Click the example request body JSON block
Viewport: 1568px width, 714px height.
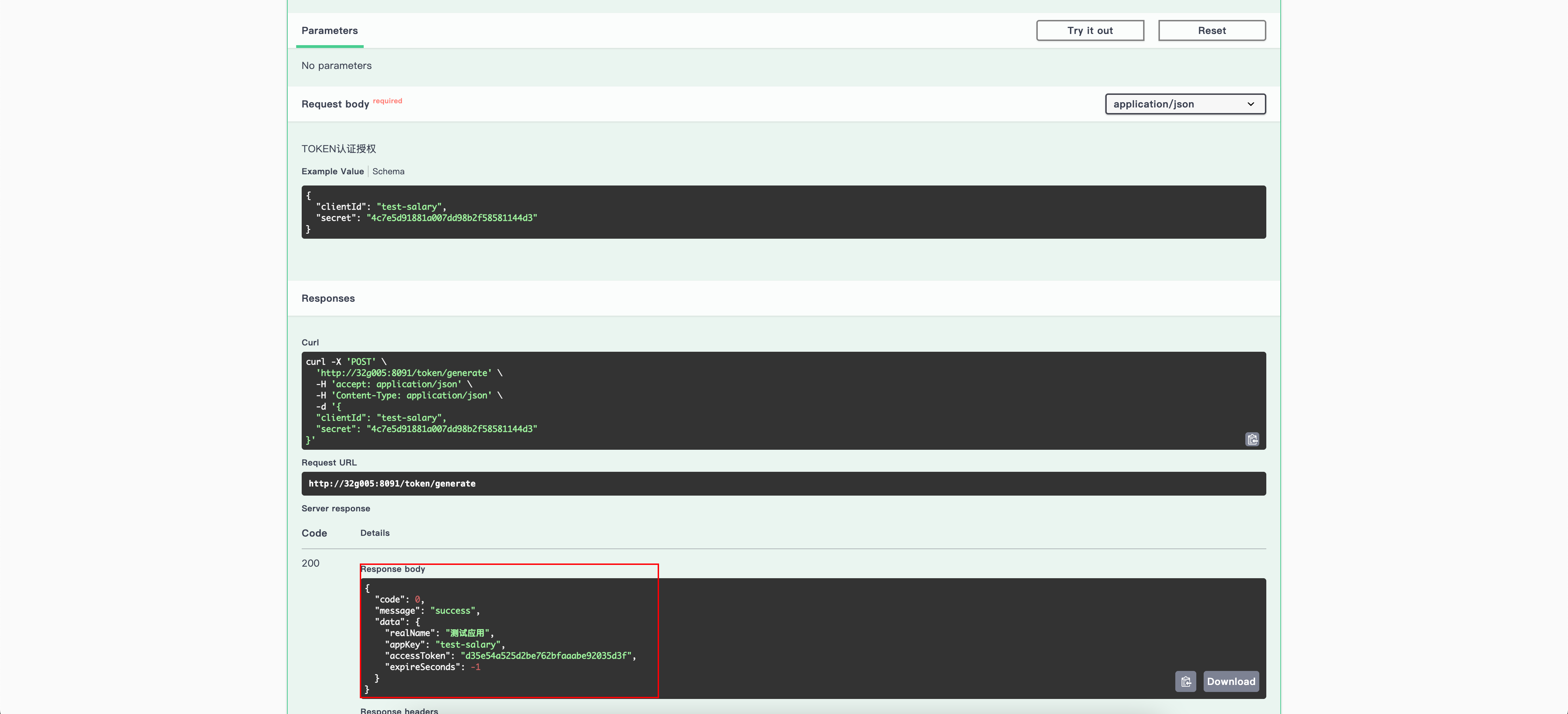tap(783, 212)
